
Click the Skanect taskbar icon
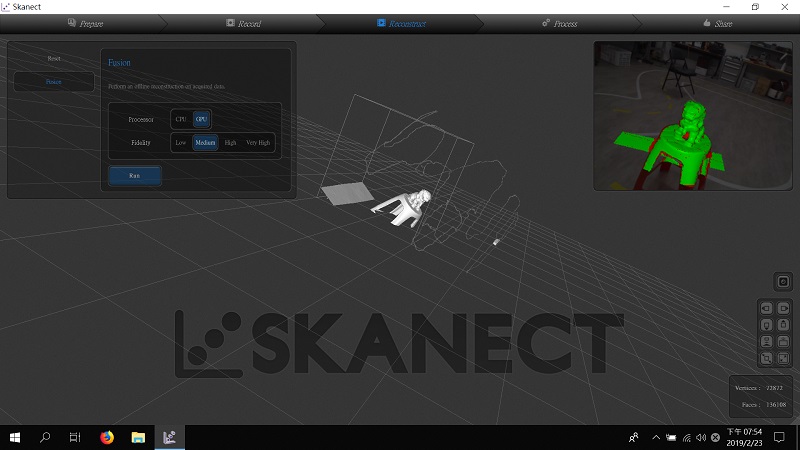coord(169,437)
